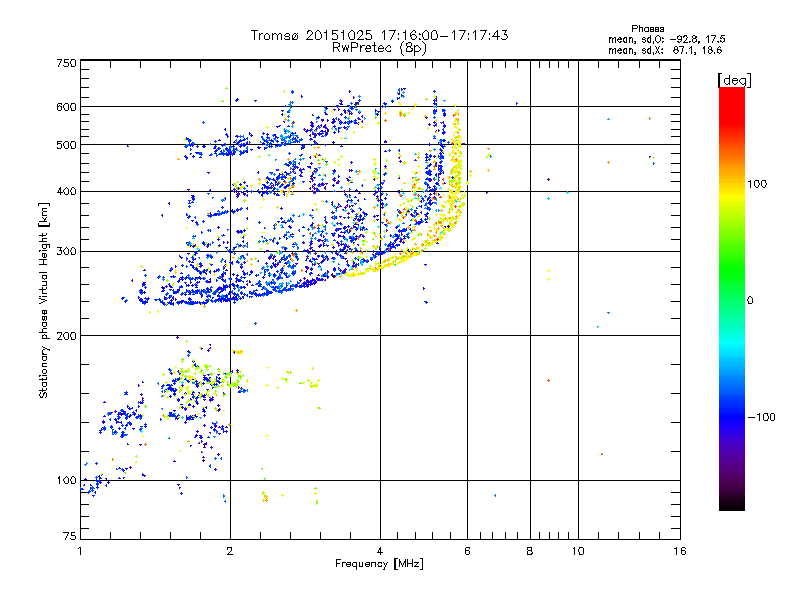Click the x-axis tick label '4'

tap(380, 551)
